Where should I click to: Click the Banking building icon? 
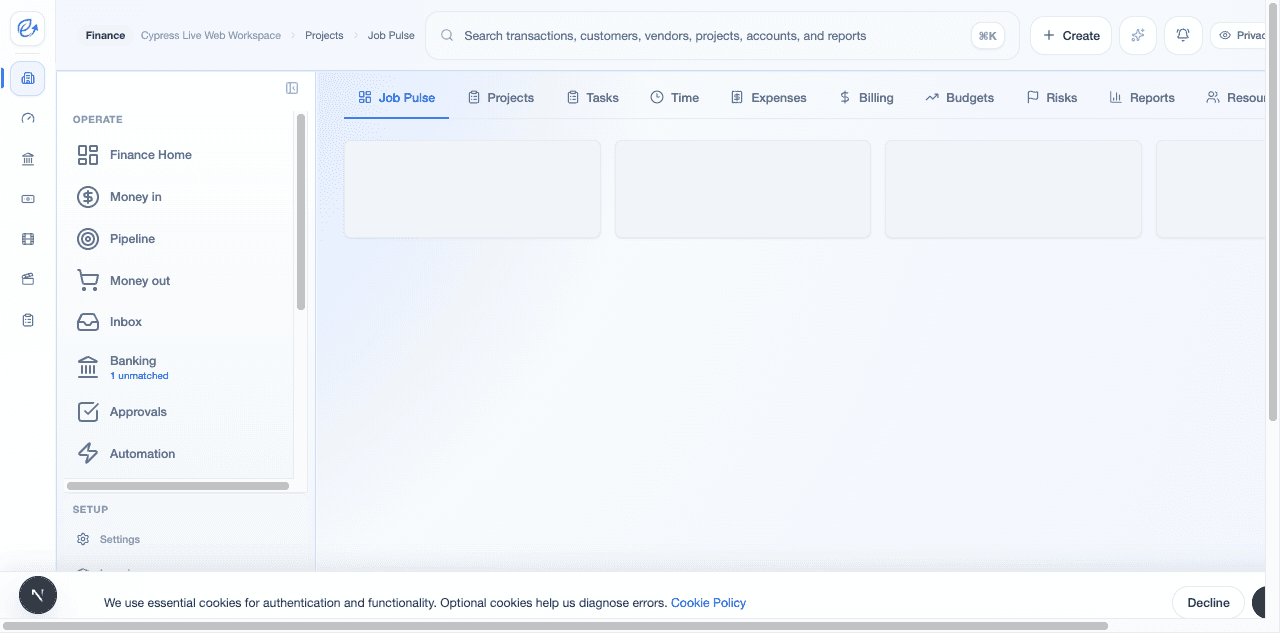[x=88, y=367]
